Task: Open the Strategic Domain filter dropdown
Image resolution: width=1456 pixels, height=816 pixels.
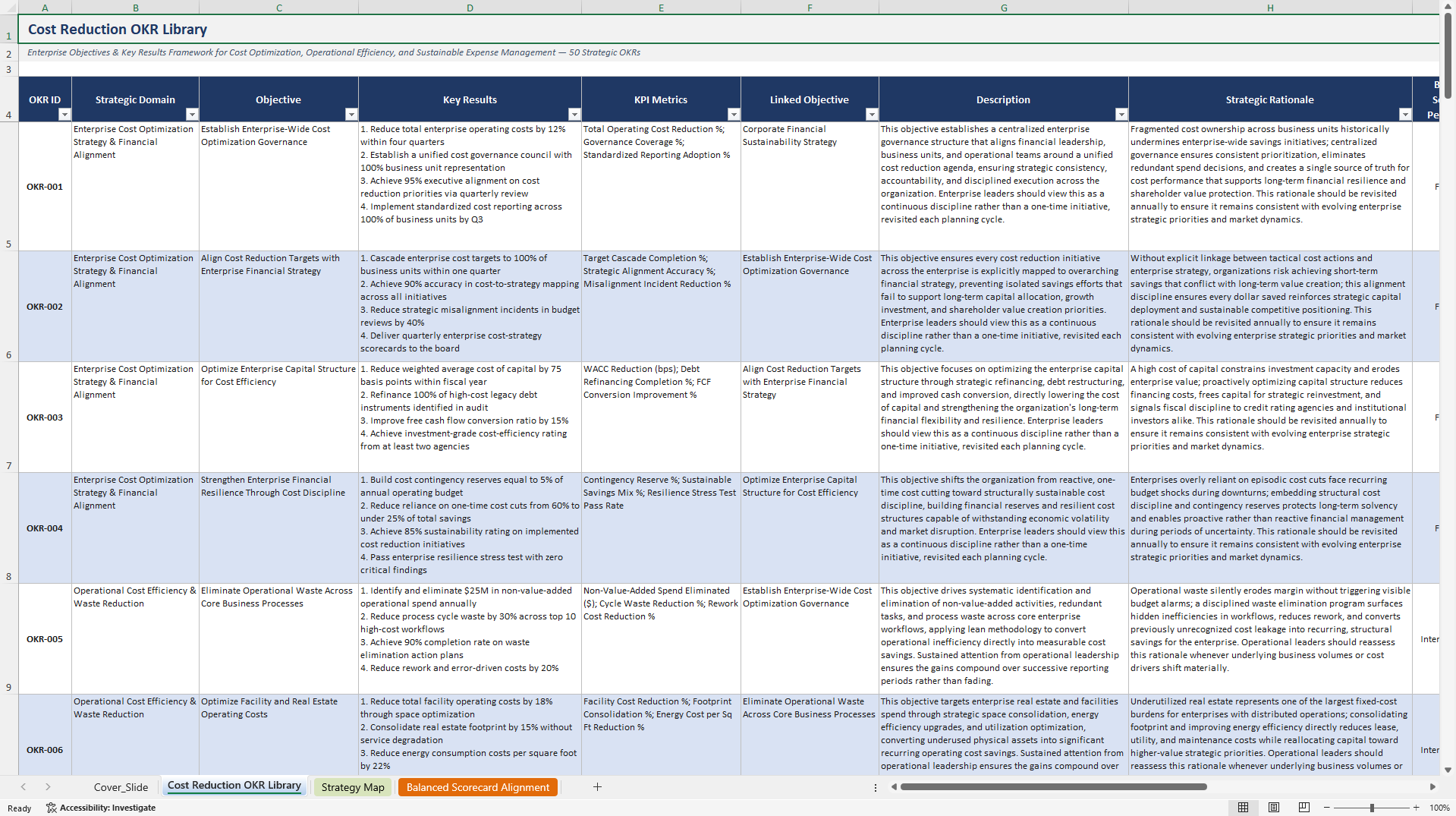Action: click(192, 115)
